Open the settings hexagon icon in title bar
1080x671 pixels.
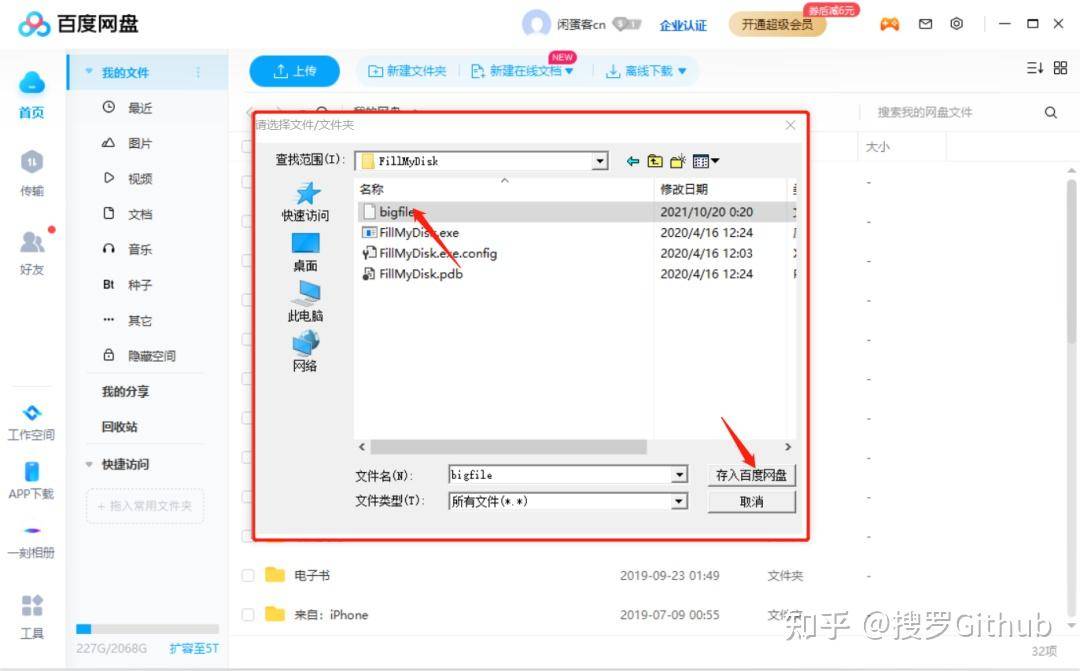(x=956, y=23)
